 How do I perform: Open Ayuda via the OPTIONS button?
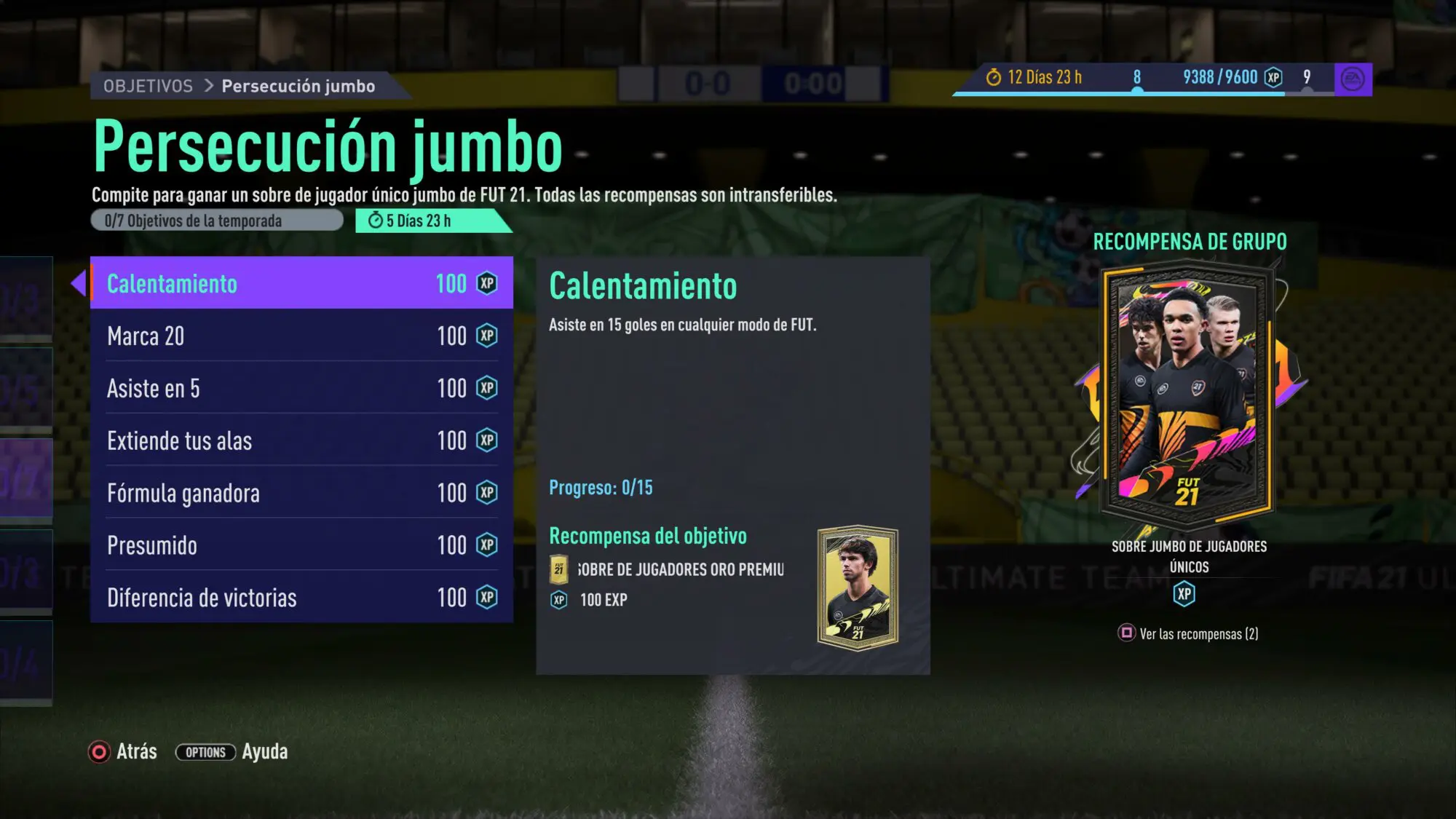click(x=232, y=752)
